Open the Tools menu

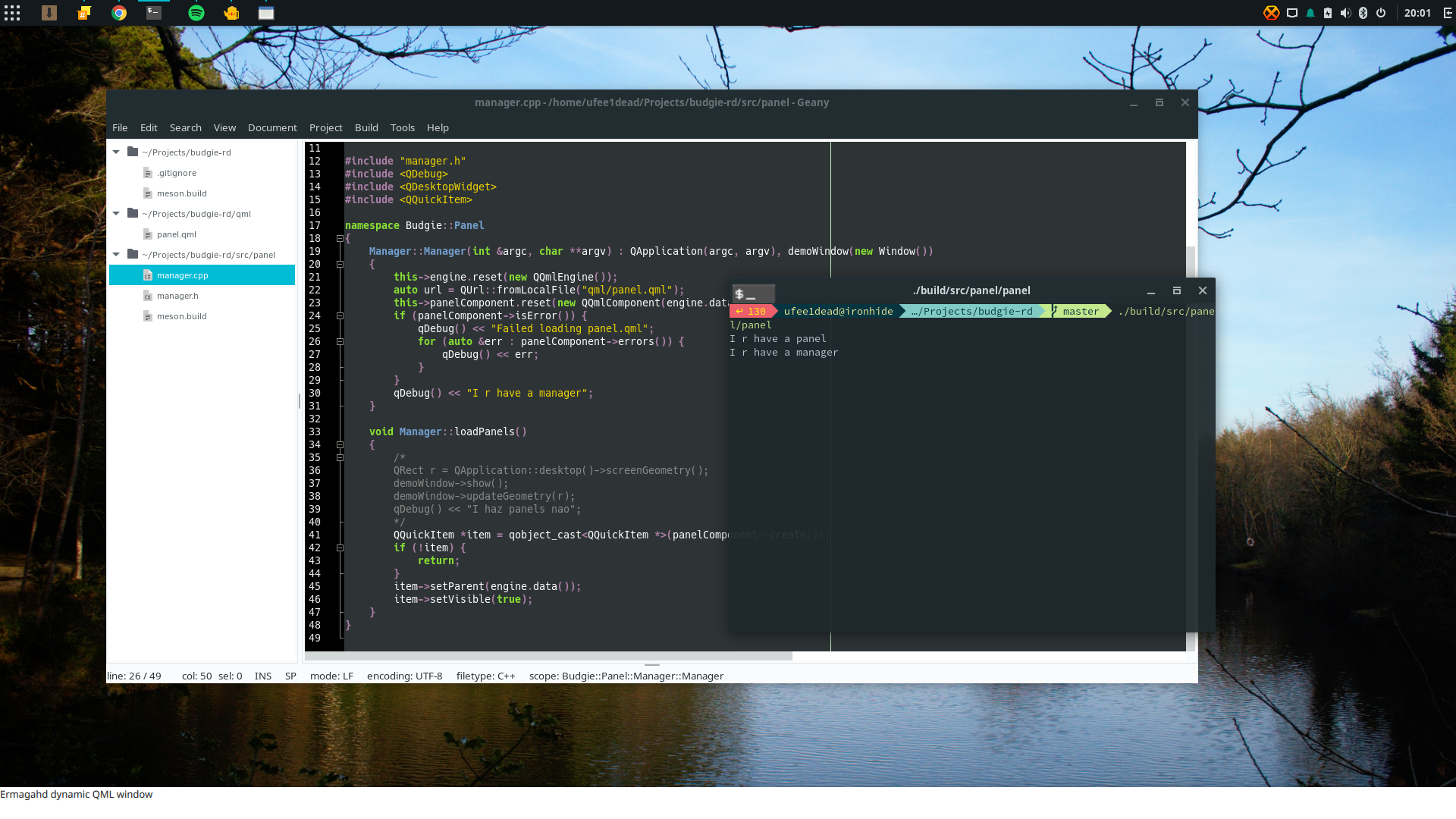[403, 127]
